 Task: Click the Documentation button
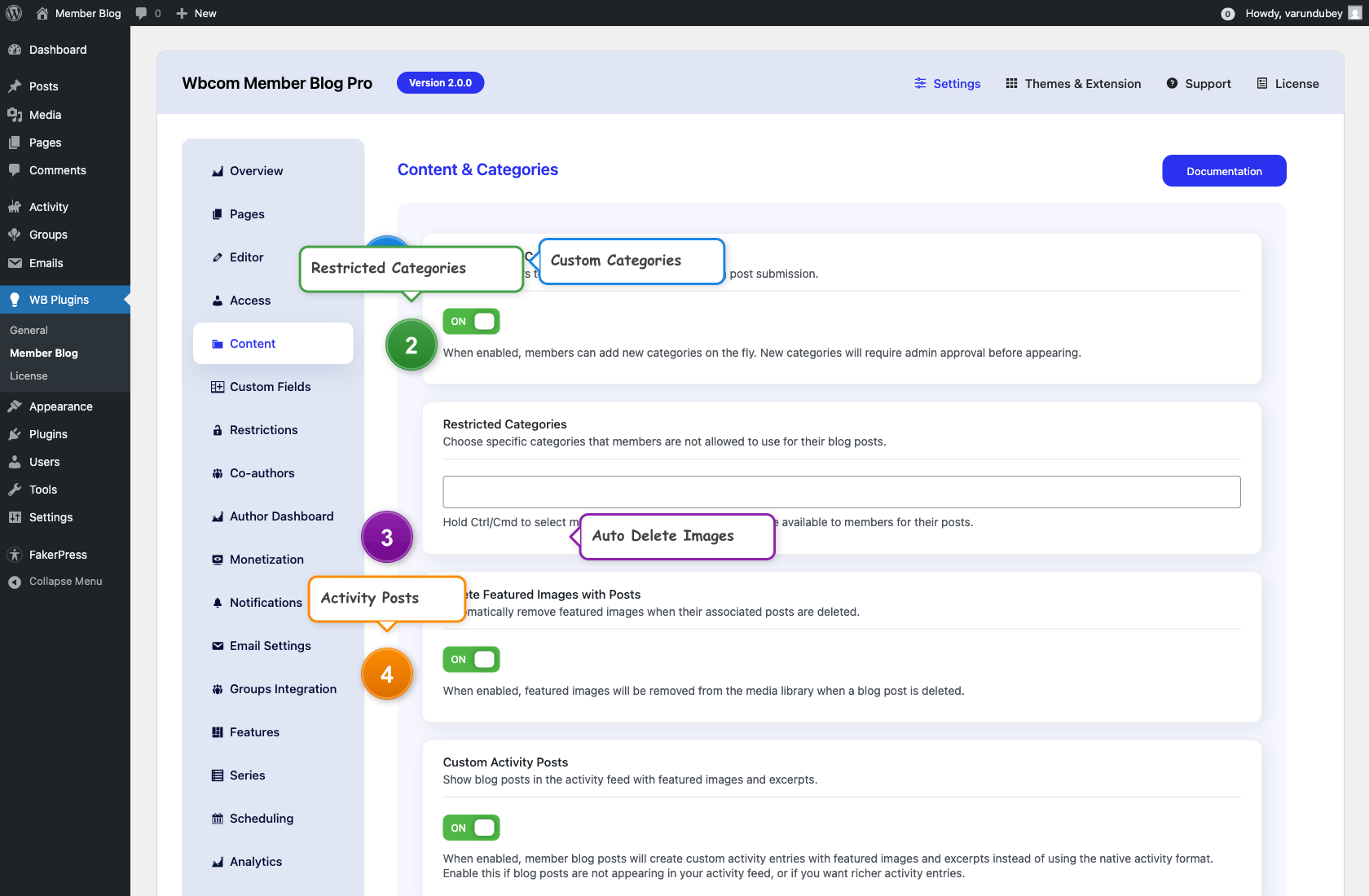1223,170
